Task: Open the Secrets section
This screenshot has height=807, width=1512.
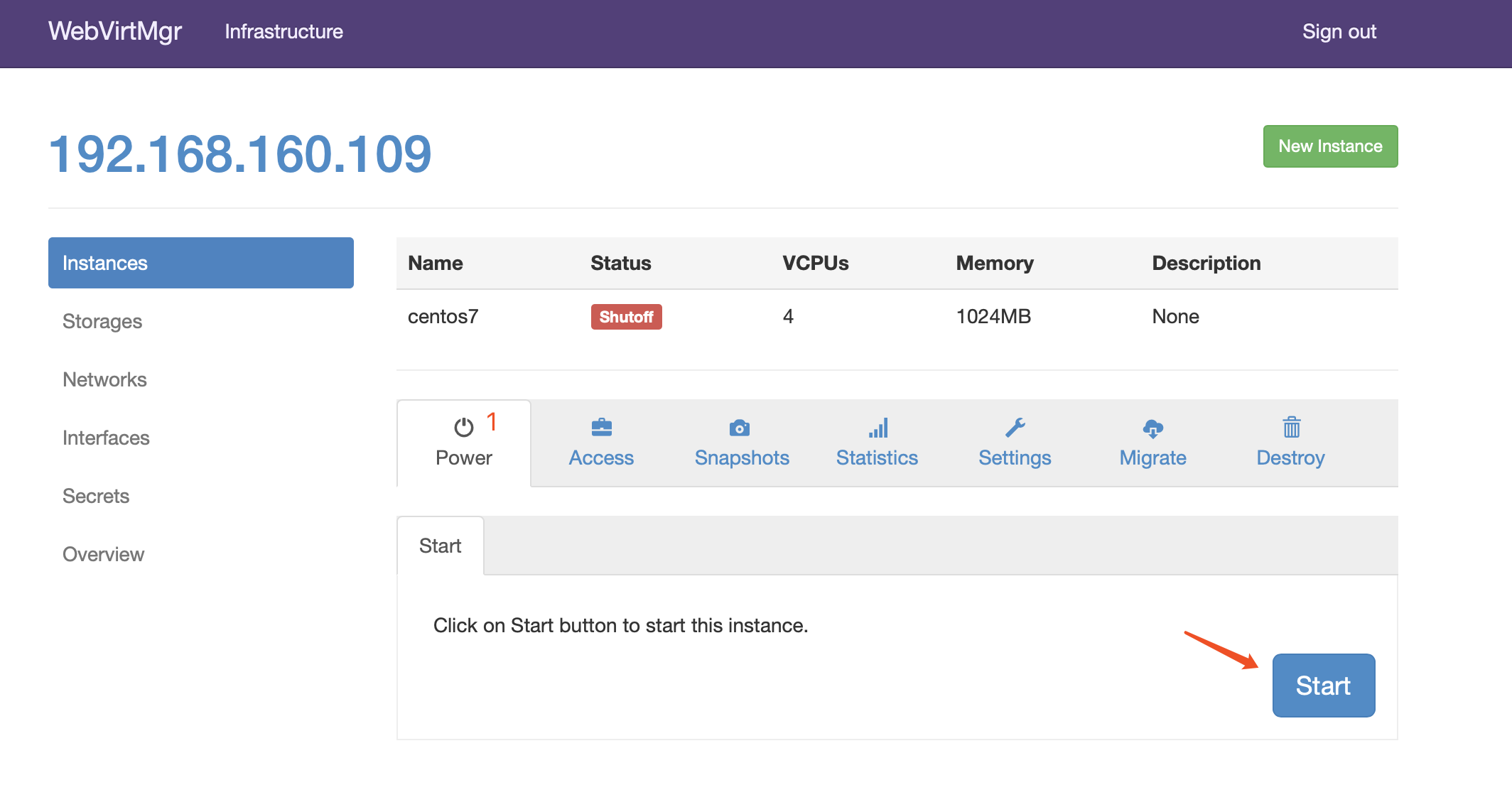Action: (x=98, y=495)
